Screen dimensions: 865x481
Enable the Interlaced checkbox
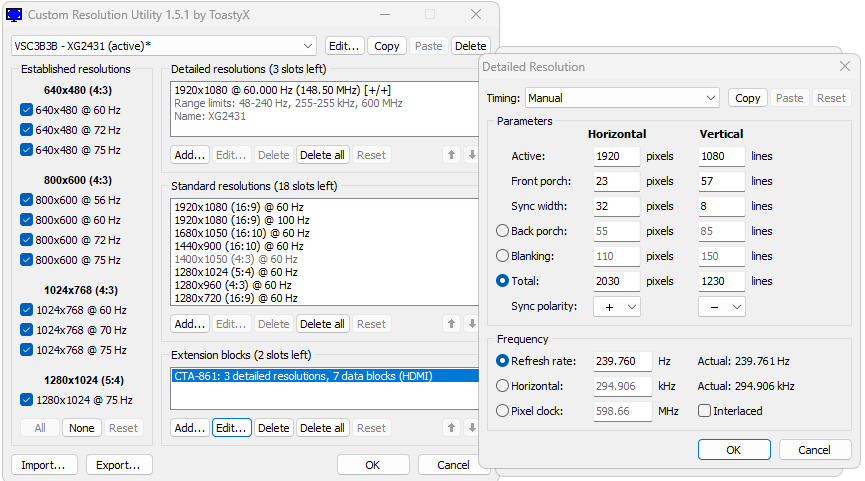[705, 411]
